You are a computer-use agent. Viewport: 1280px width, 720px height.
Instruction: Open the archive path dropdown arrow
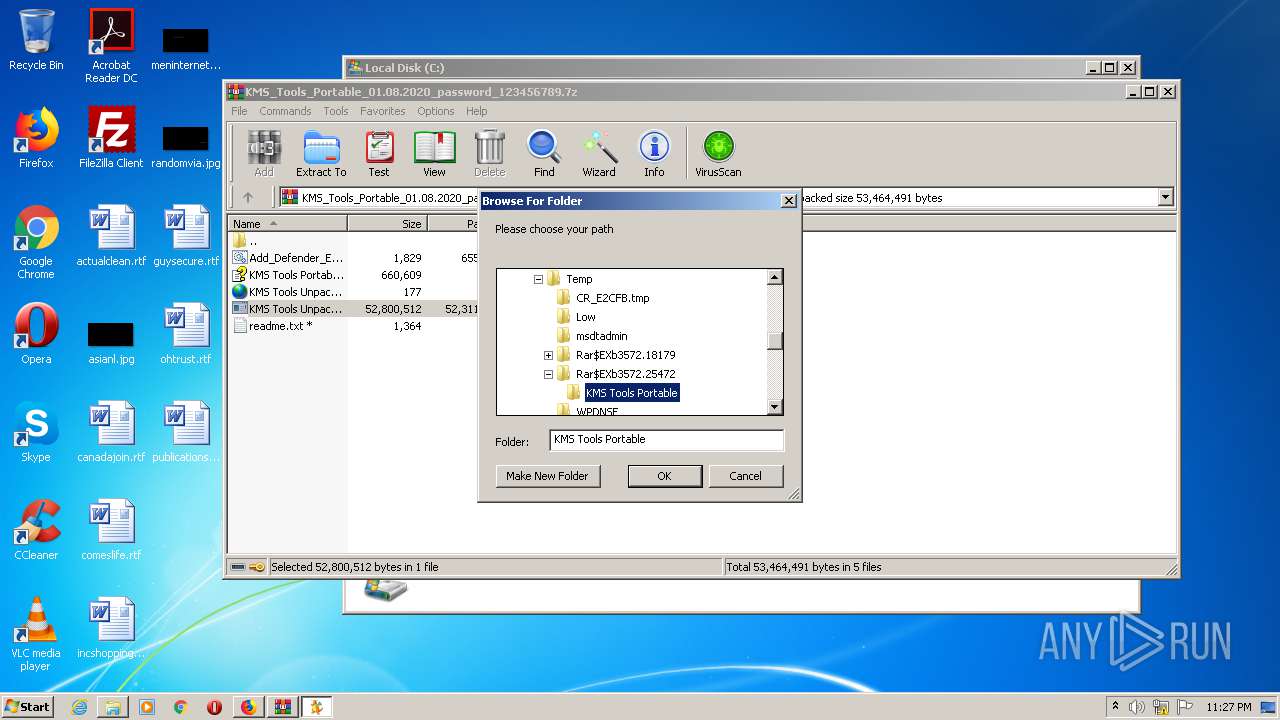click(x=1165, y=198)
